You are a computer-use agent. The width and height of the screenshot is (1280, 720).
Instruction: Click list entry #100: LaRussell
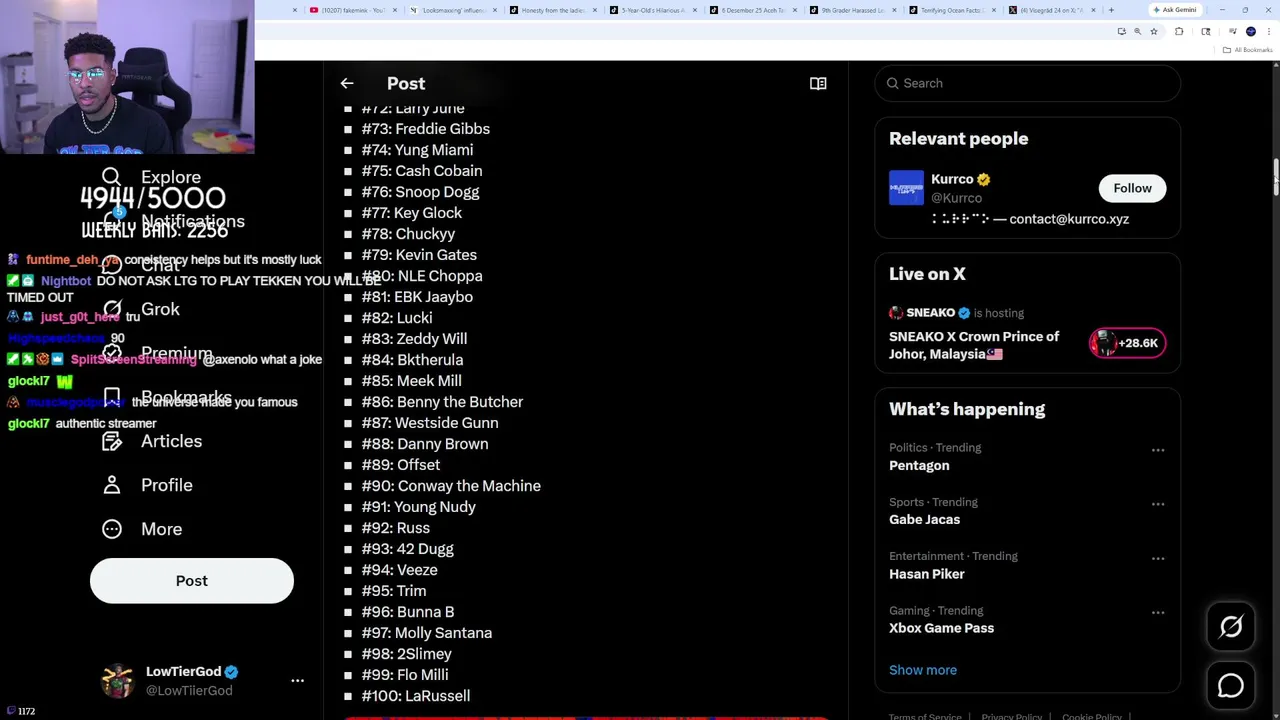pyautogui.click(x=416, y=696)
